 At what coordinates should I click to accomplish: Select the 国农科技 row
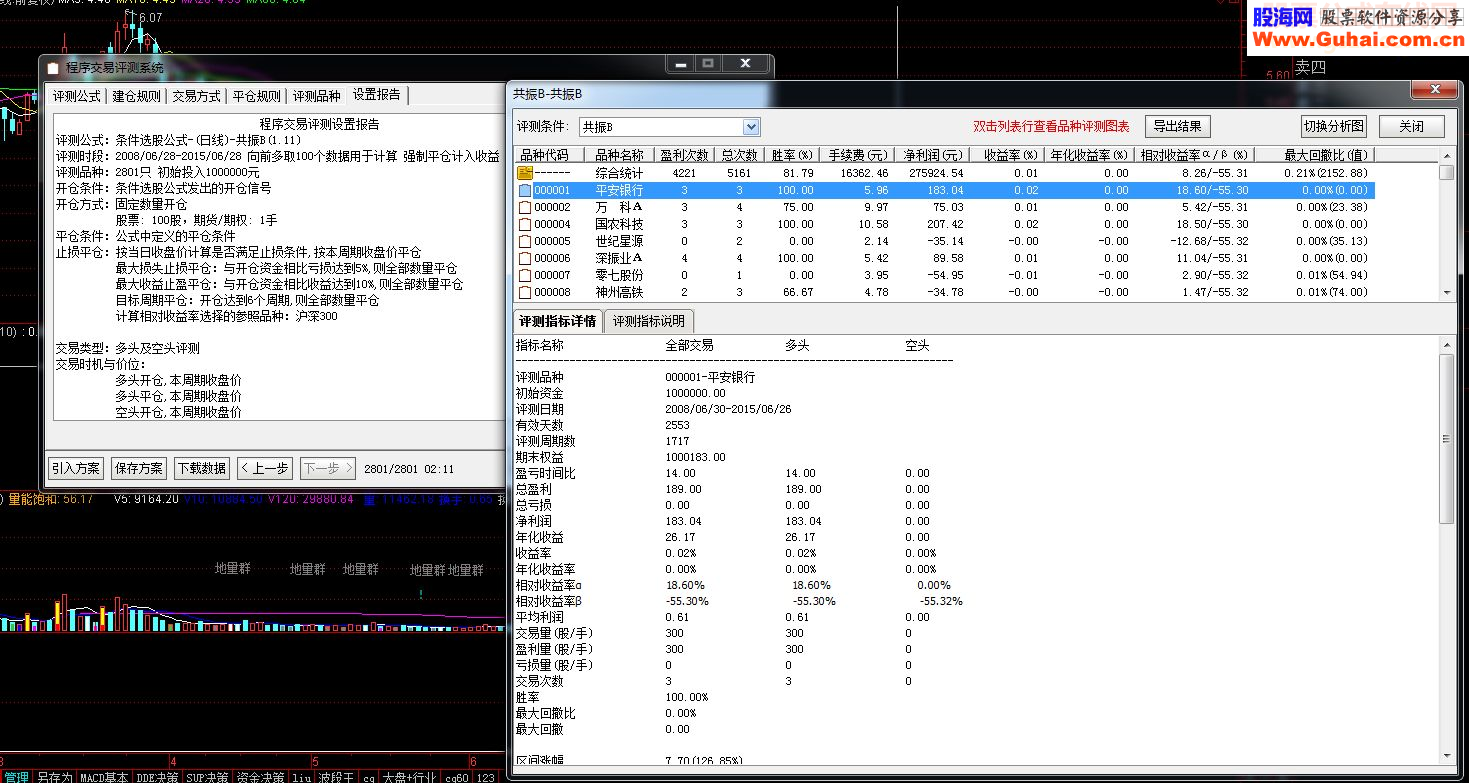[x=945, y=224]
